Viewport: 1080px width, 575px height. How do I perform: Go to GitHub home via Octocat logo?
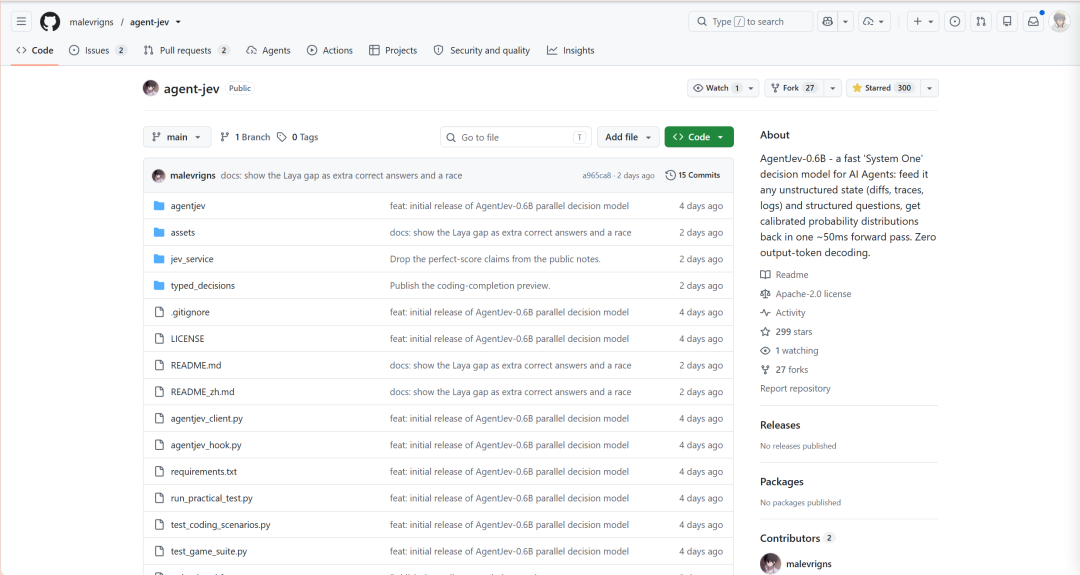[50, 21]
